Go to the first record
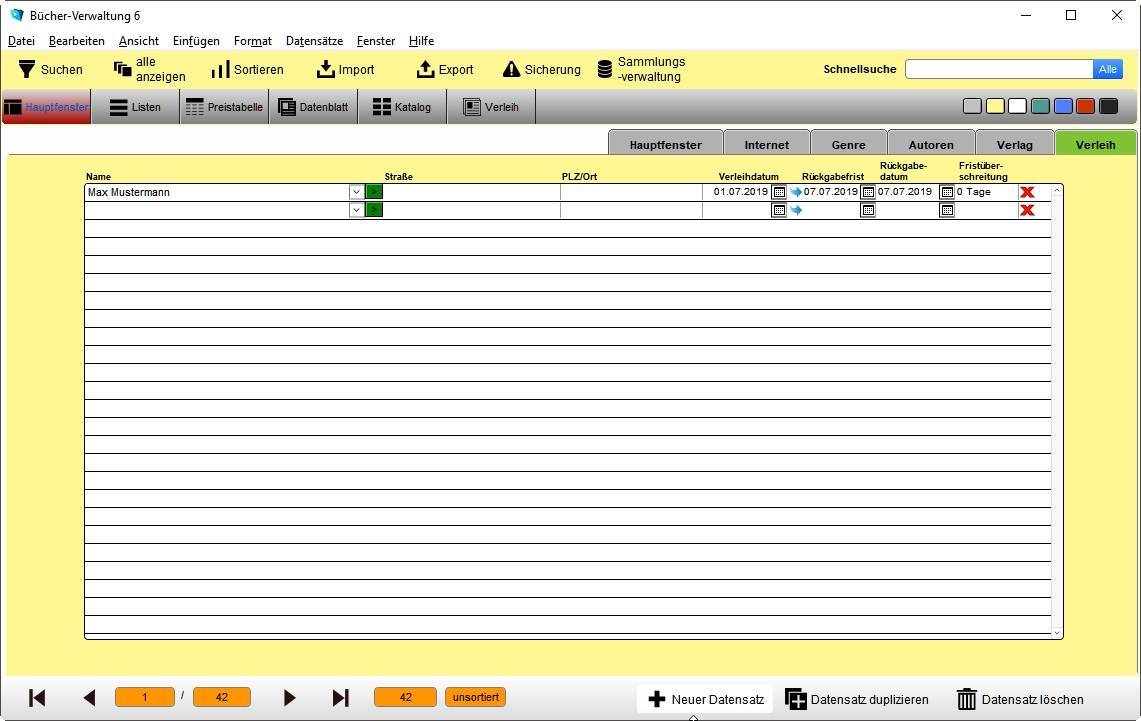This screenshot has width=1141, height=721. (37, 698)
